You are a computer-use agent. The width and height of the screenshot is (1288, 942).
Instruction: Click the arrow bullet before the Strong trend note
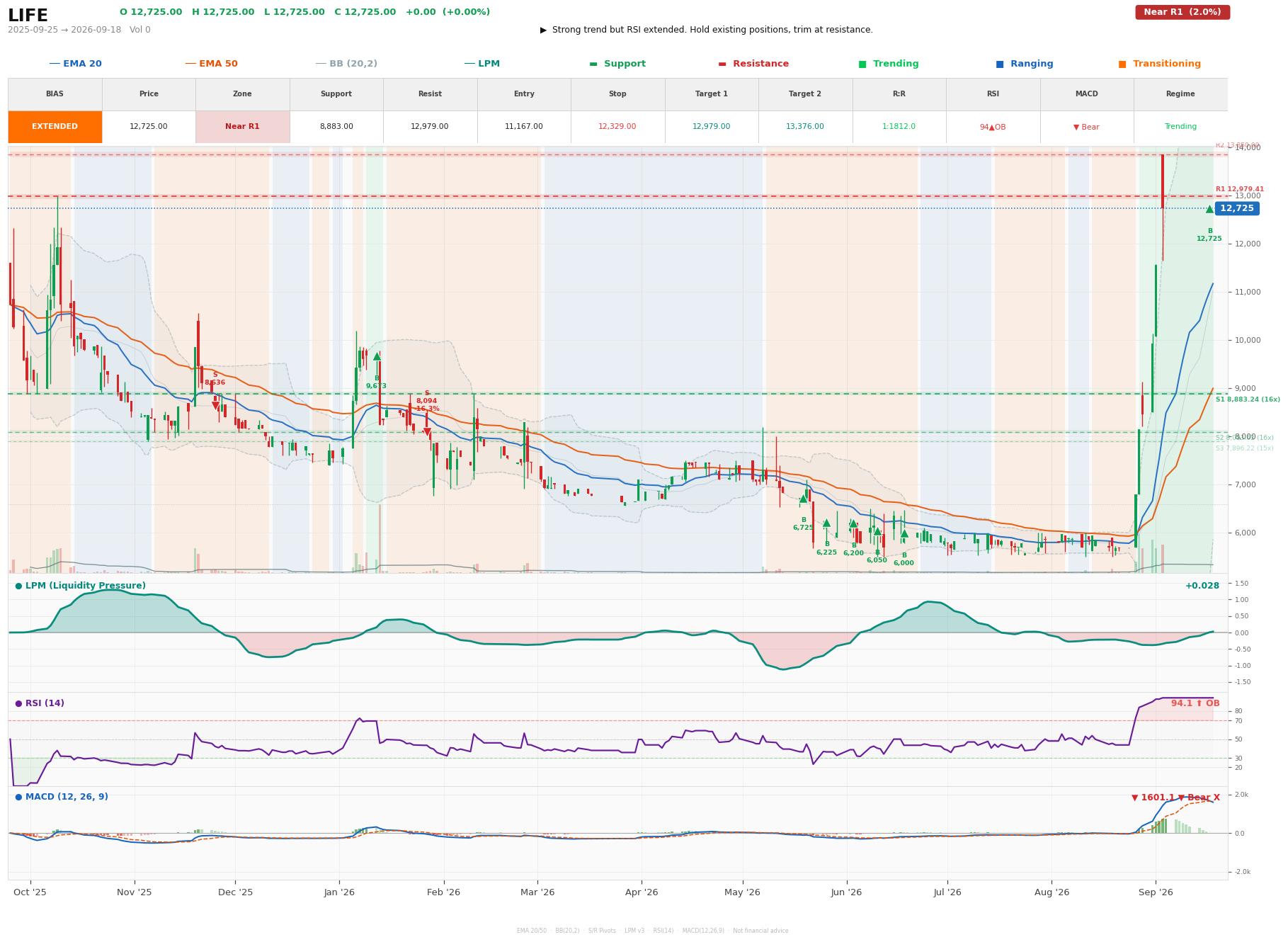(544, 30)
